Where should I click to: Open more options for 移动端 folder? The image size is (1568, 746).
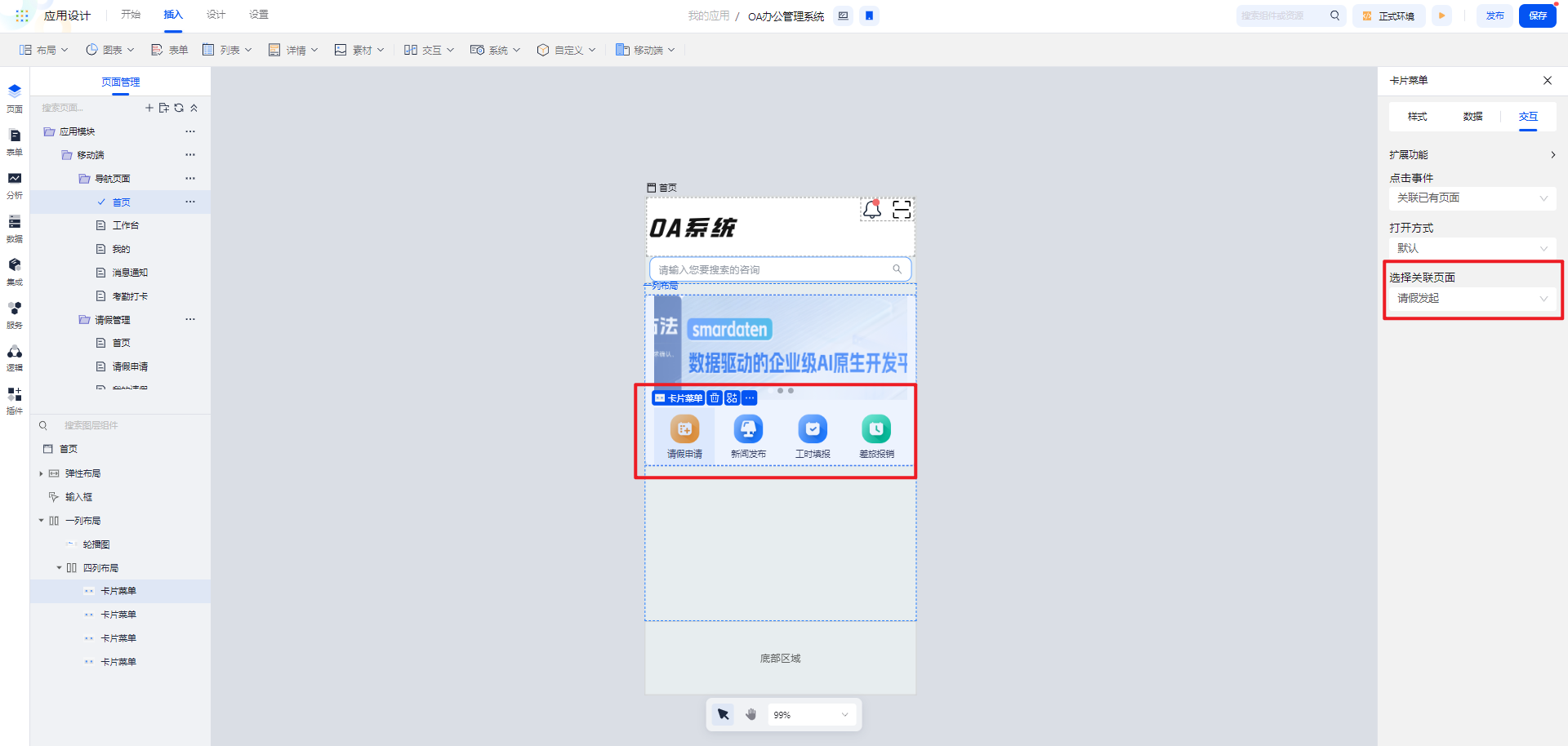(x=190, y=155)
